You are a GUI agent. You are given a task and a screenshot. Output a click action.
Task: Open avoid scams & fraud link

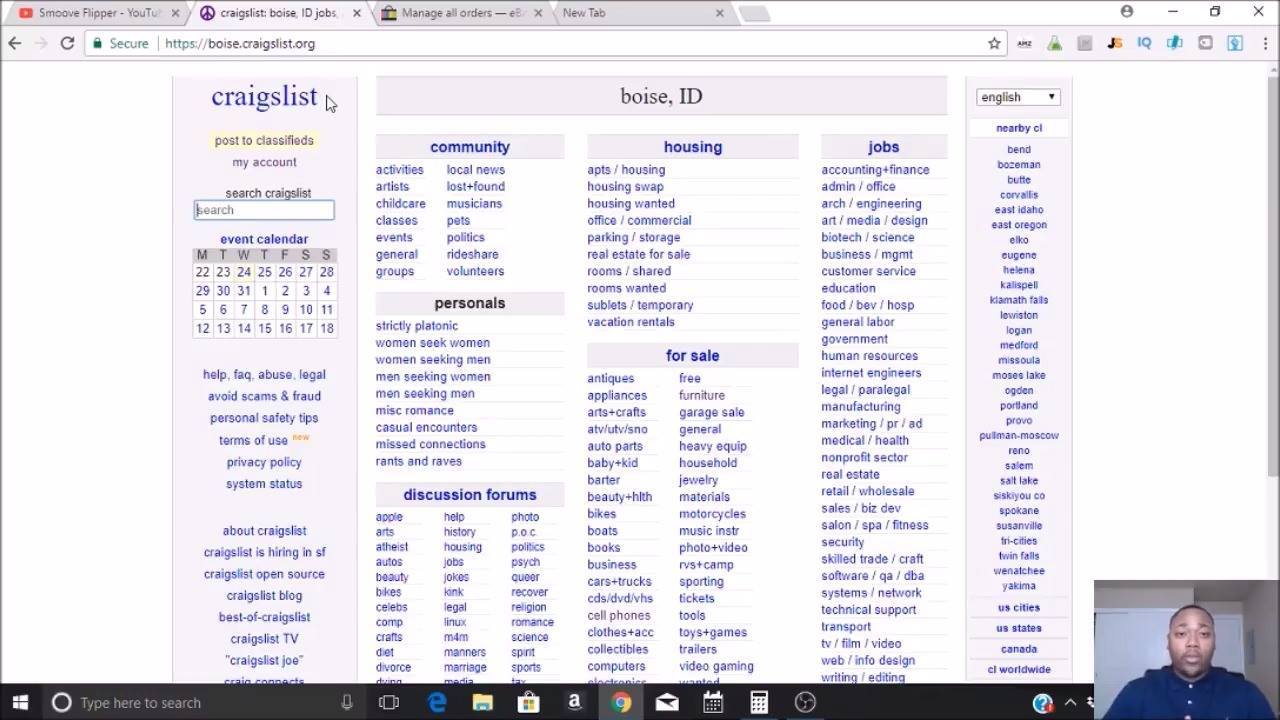coord(264,396)
